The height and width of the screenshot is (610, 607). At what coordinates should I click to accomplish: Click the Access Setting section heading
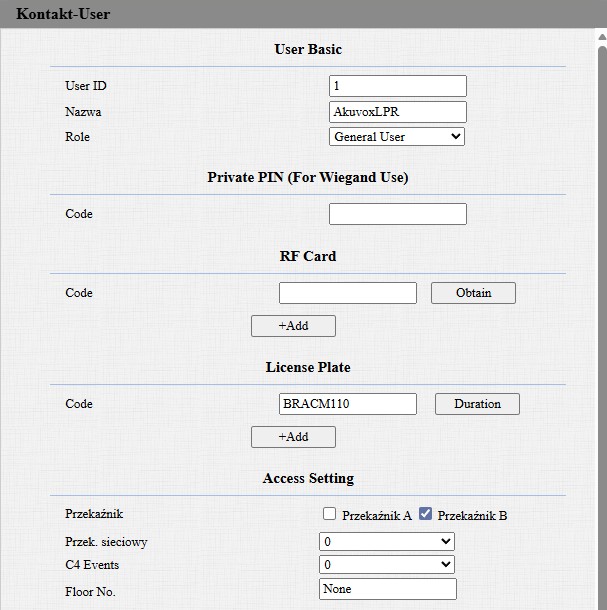click(x=308, y=479)
